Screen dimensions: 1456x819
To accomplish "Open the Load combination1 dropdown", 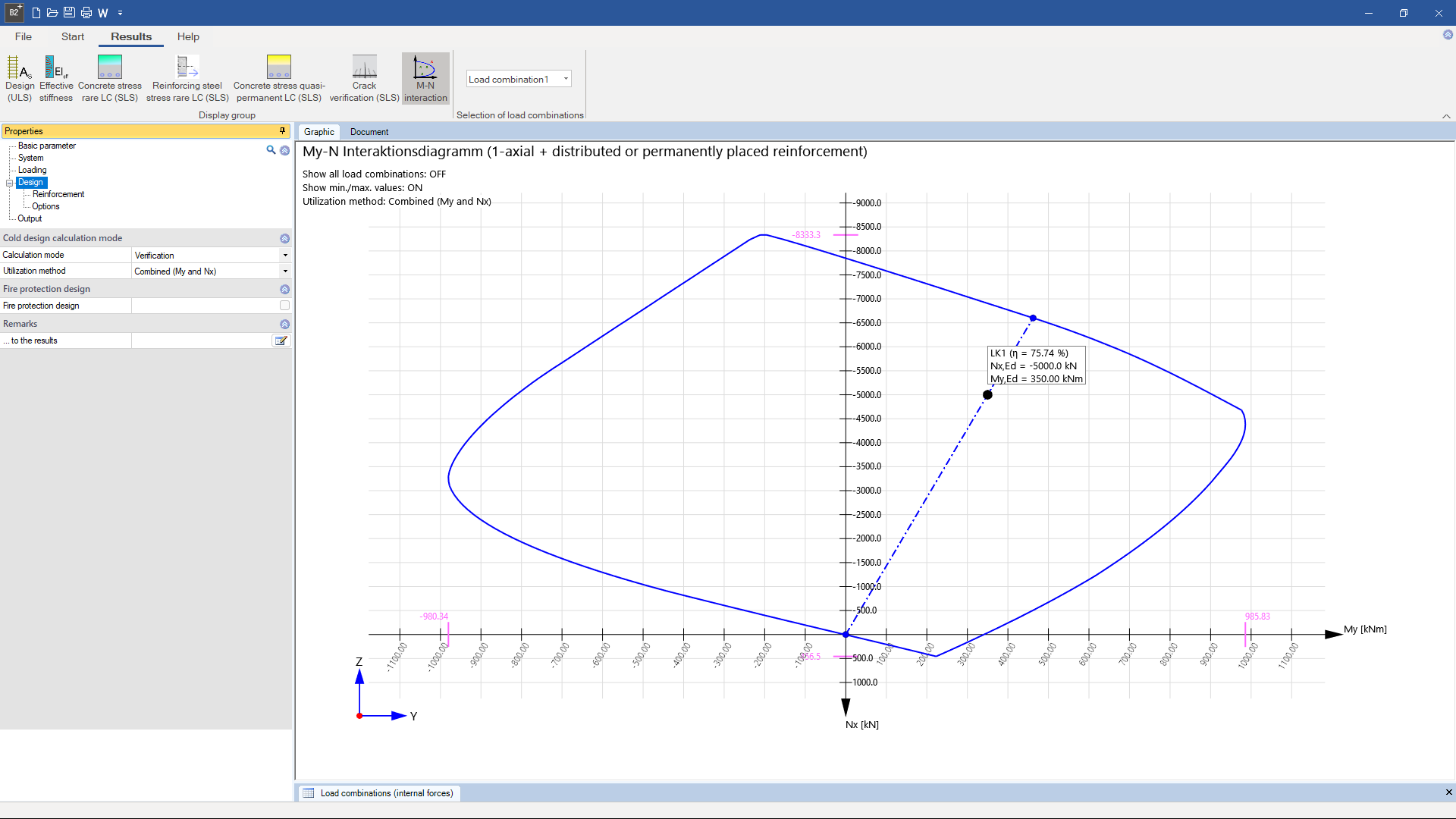I will (x=564, y=78).
